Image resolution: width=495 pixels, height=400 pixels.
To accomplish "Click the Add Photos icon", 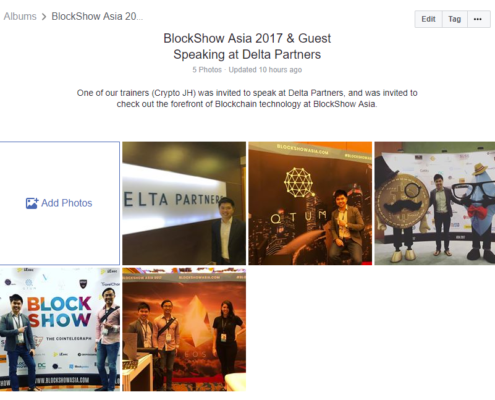I will (x=32, y=203).
